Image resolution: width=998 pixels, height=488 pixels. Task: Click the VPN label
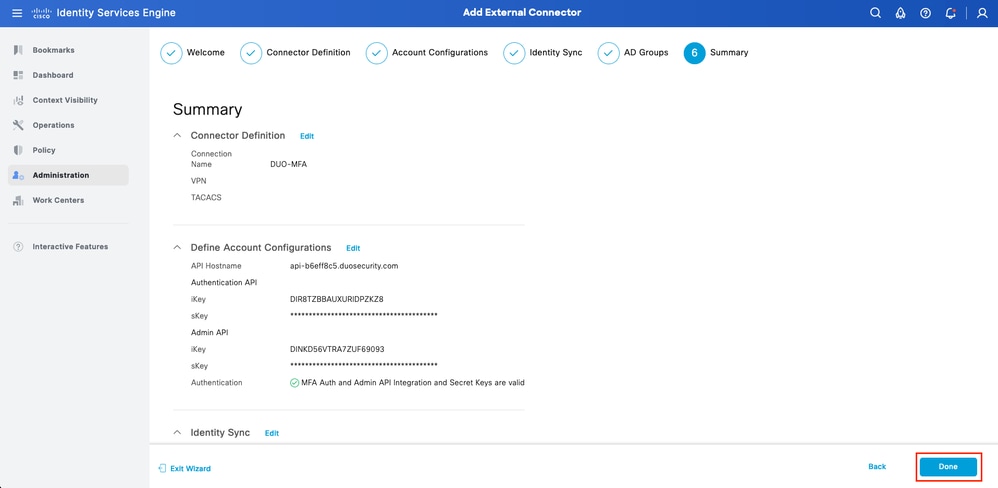199,181
